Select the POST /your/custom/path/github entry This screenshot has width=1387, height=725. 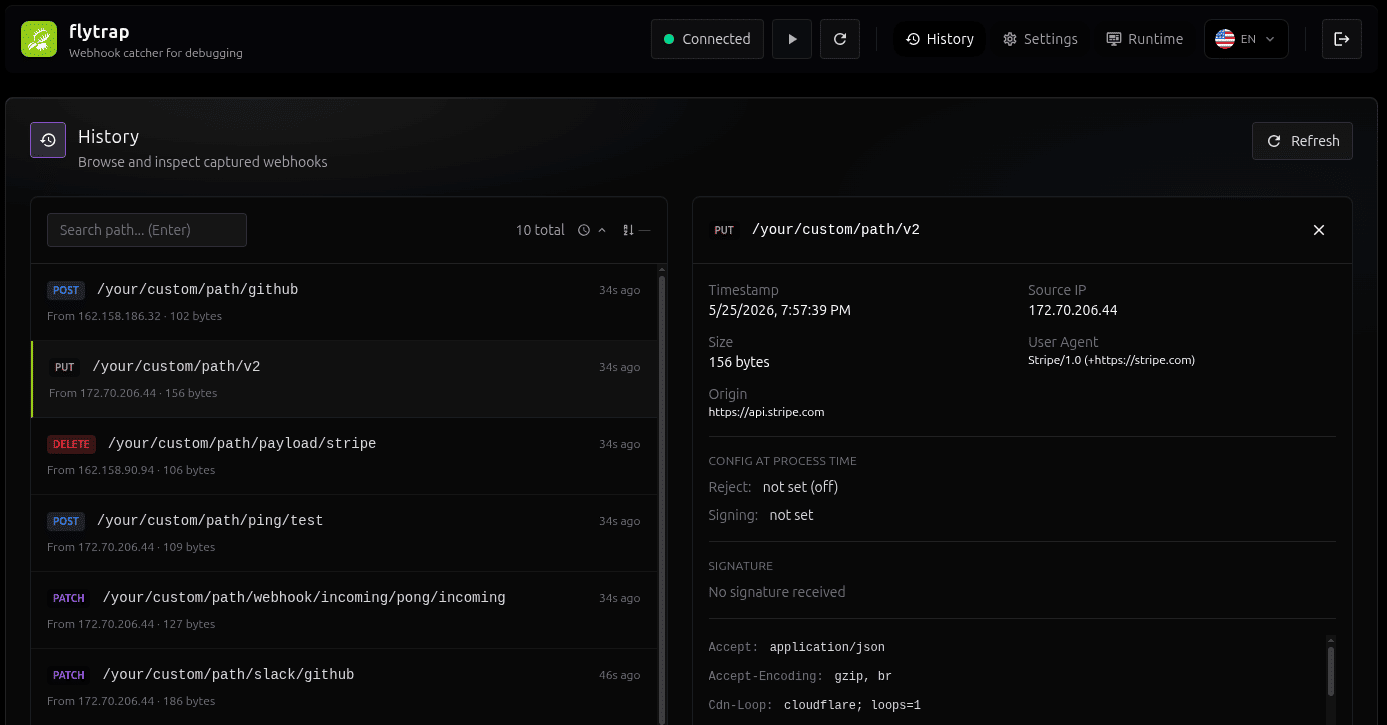[x=343, y=302]
